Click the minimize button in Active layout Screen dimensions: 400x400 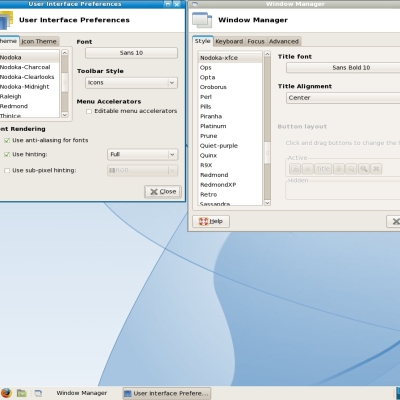(351, 169)
